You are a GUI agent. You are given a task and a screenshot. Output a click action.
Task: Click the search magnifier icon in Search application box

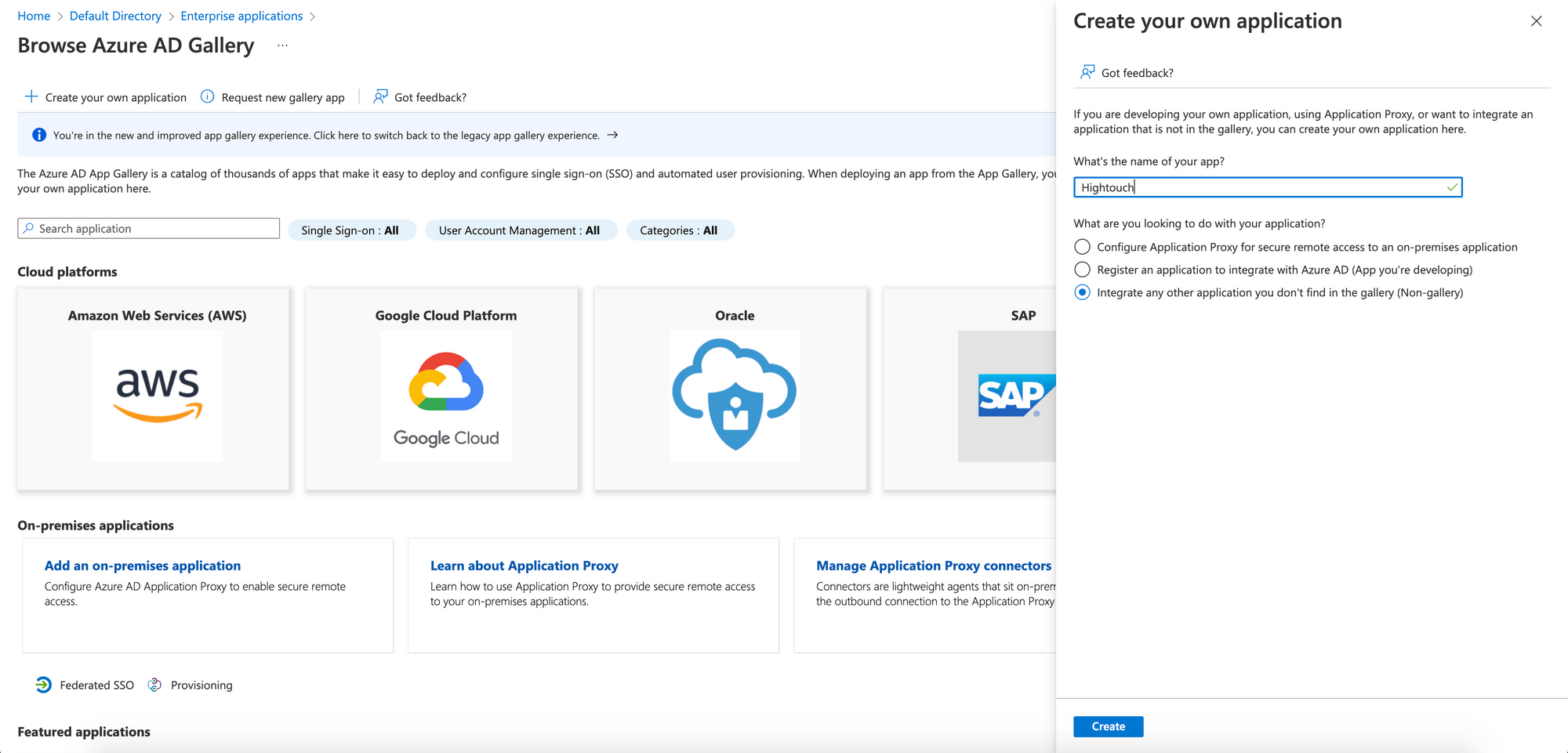(29, 228)
